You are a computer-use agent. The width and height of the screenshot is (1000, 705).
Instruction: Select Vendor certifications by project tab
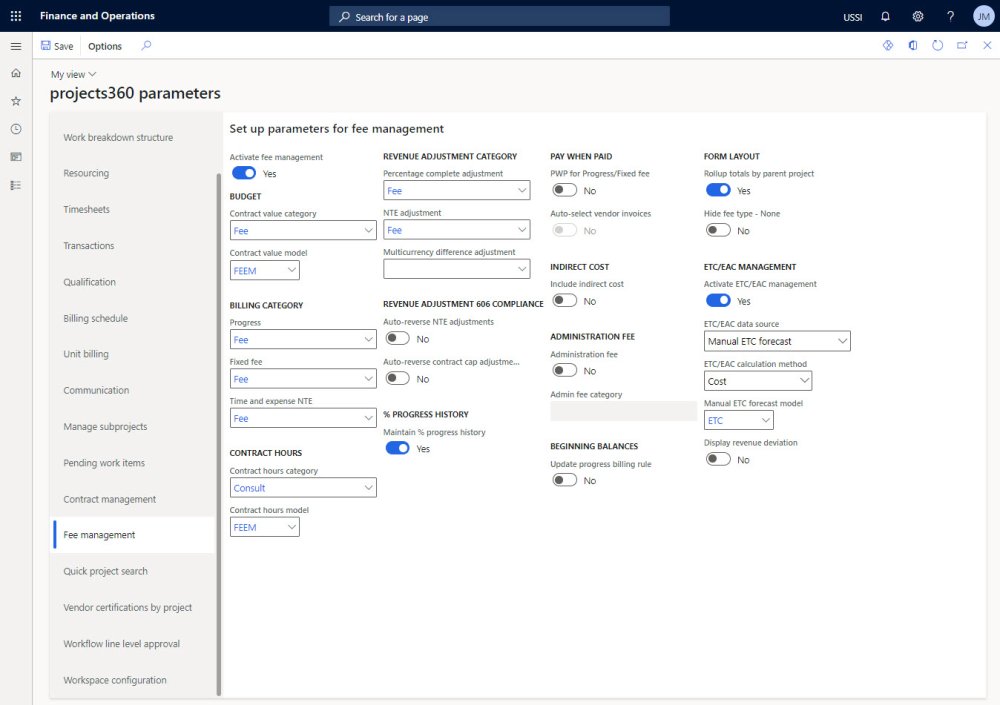(134, 607)
